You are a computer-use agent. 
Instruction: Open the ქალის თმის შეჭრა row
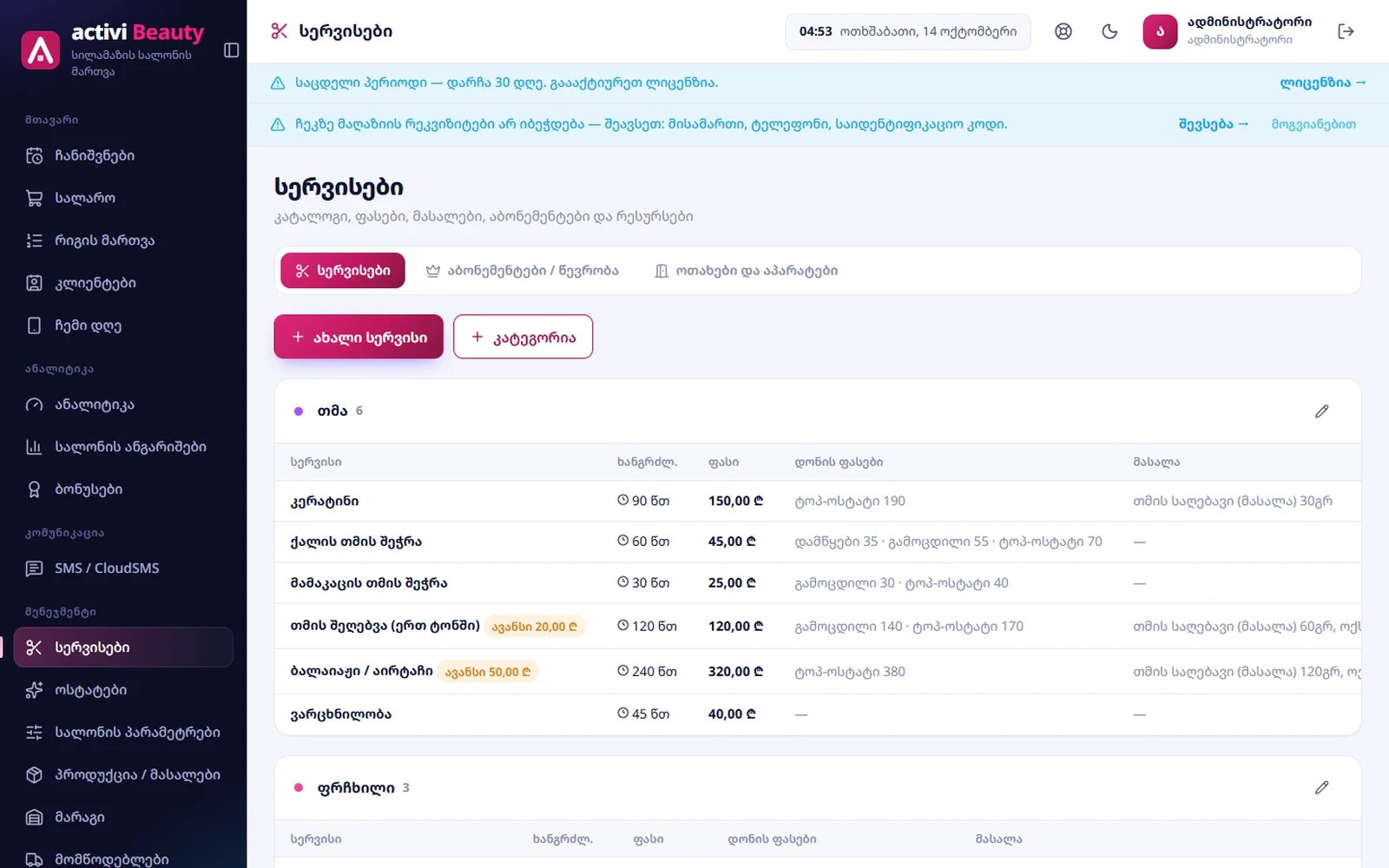click(x=818, y=542)
